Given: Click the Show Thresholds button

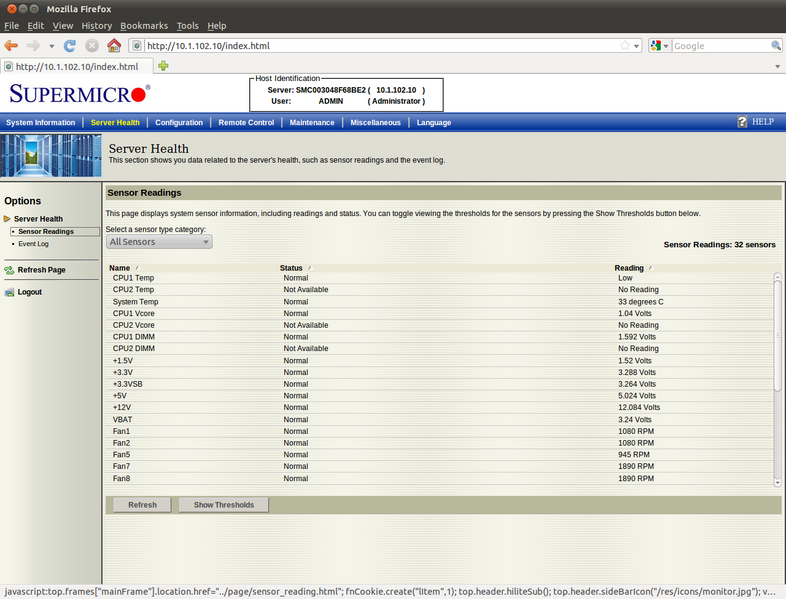Looking at the screenshot, I should click(224, 505).
